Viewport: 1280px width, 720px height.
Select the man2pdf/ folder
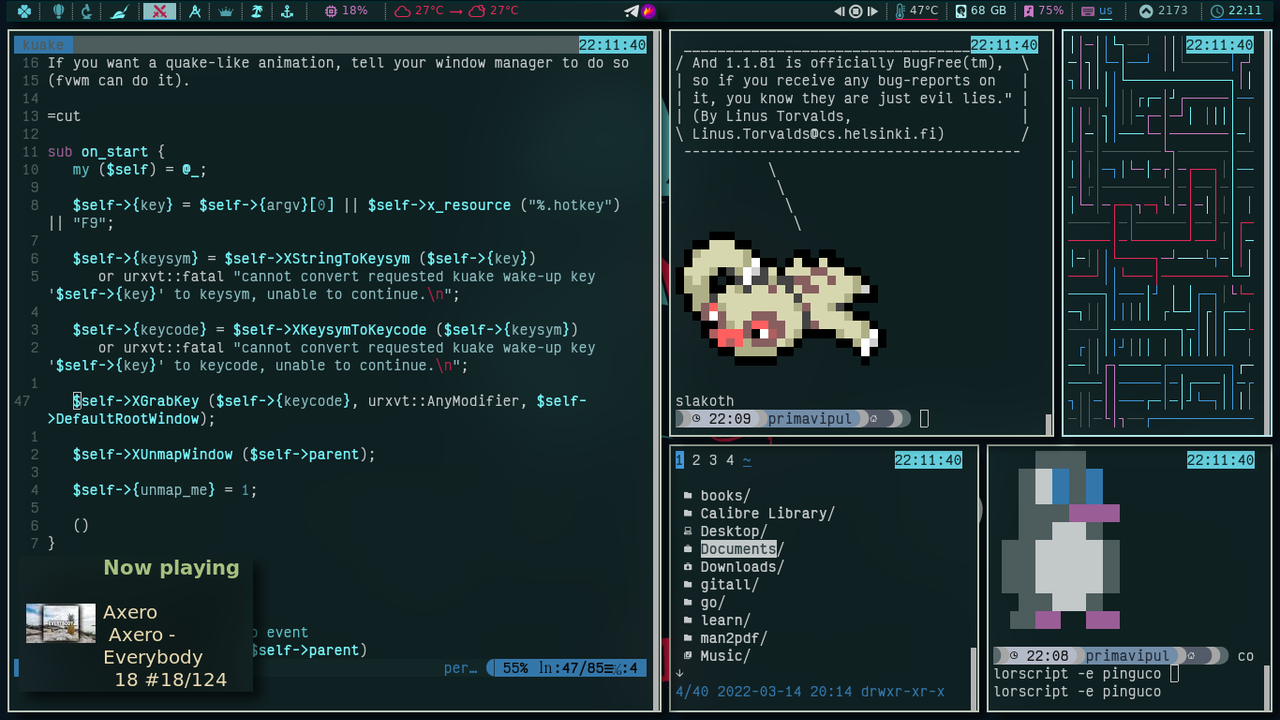pyautogui.click(x=734, y=639)
